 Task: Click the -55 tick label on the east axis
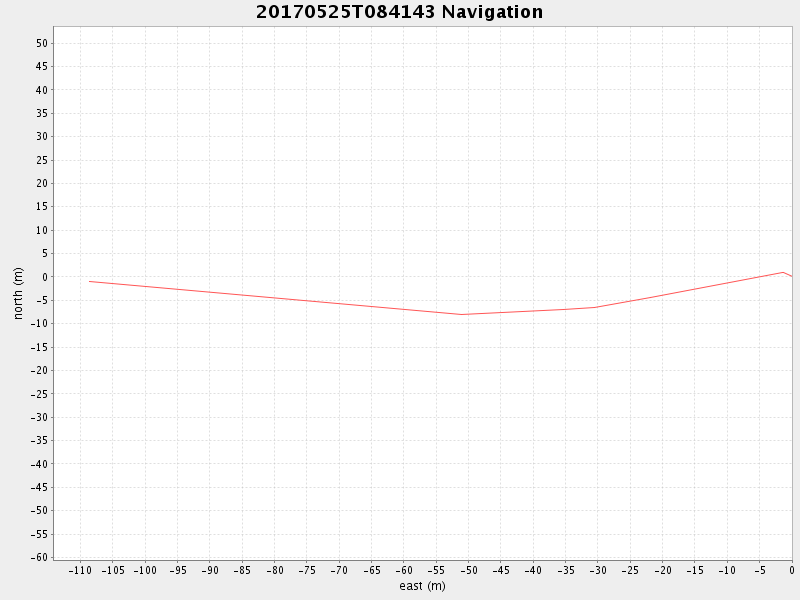point(435,571)
